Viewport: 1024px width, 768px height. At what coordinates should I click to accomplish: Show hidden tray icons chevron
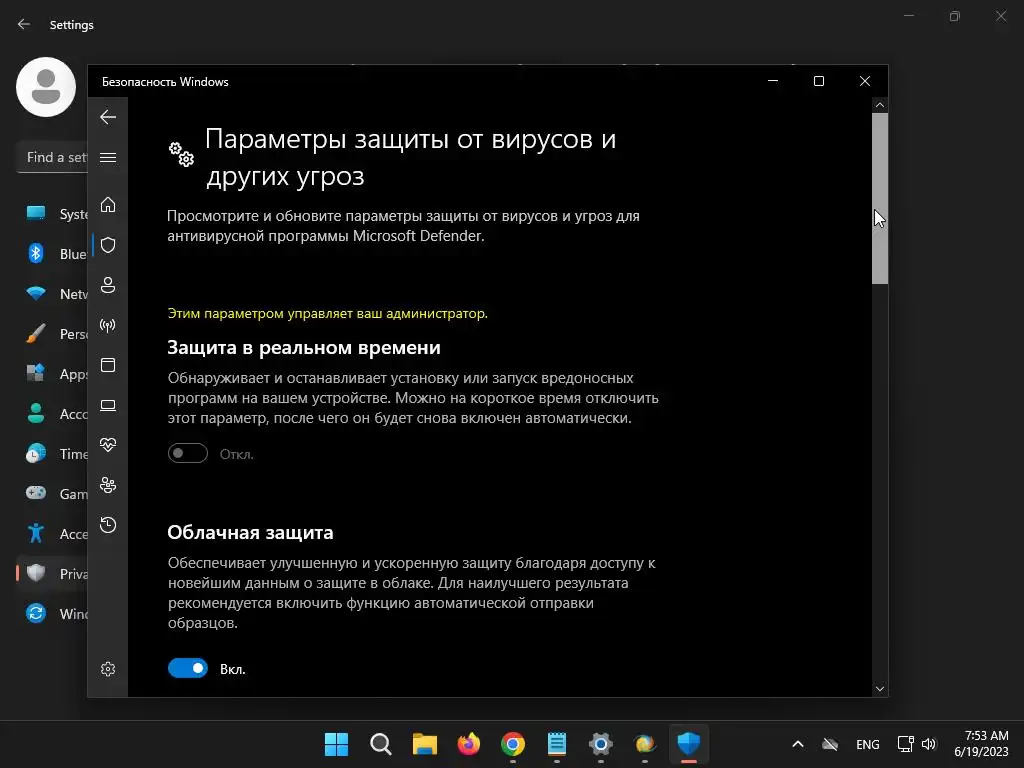point(797,744)
